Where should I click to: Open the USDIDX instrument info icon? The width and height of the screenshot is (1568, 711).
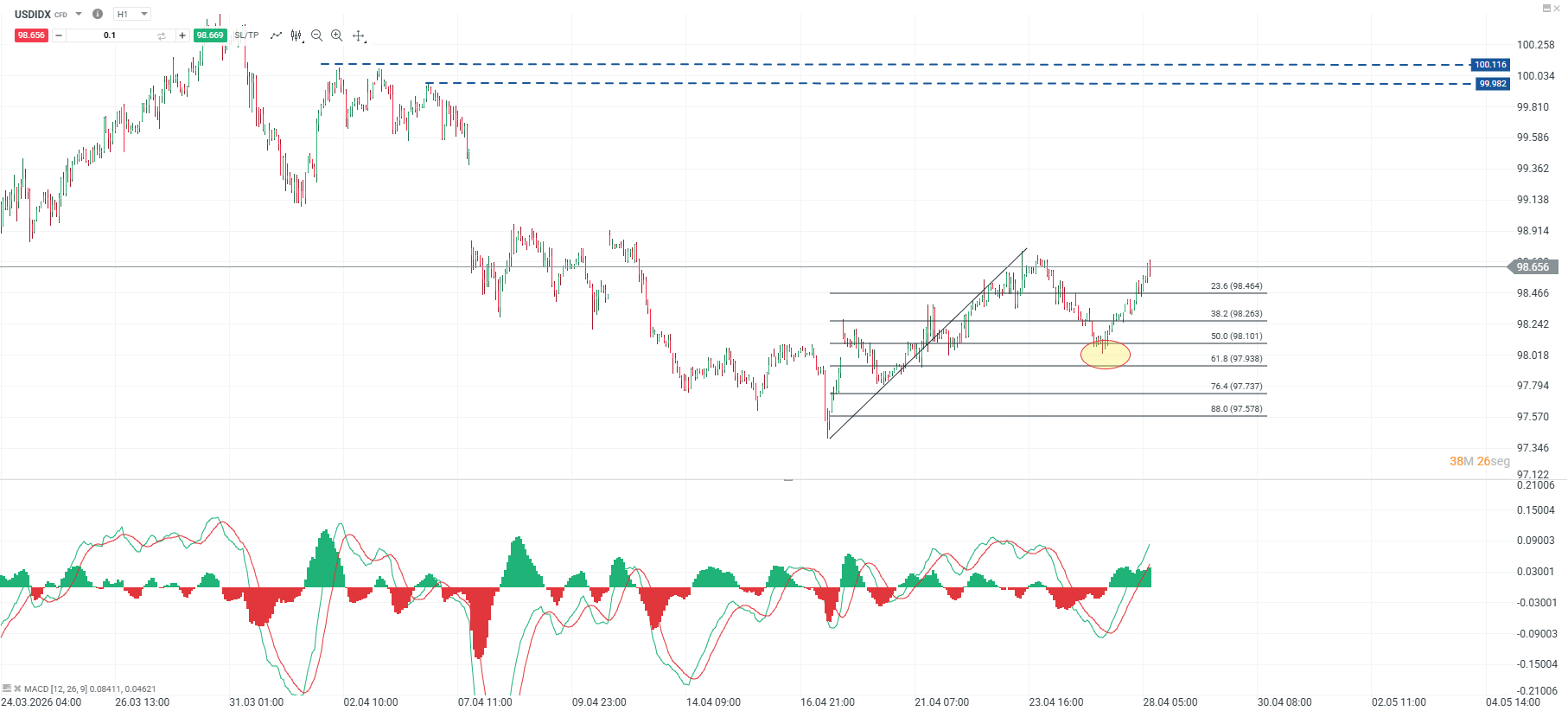tap(98, 14)
